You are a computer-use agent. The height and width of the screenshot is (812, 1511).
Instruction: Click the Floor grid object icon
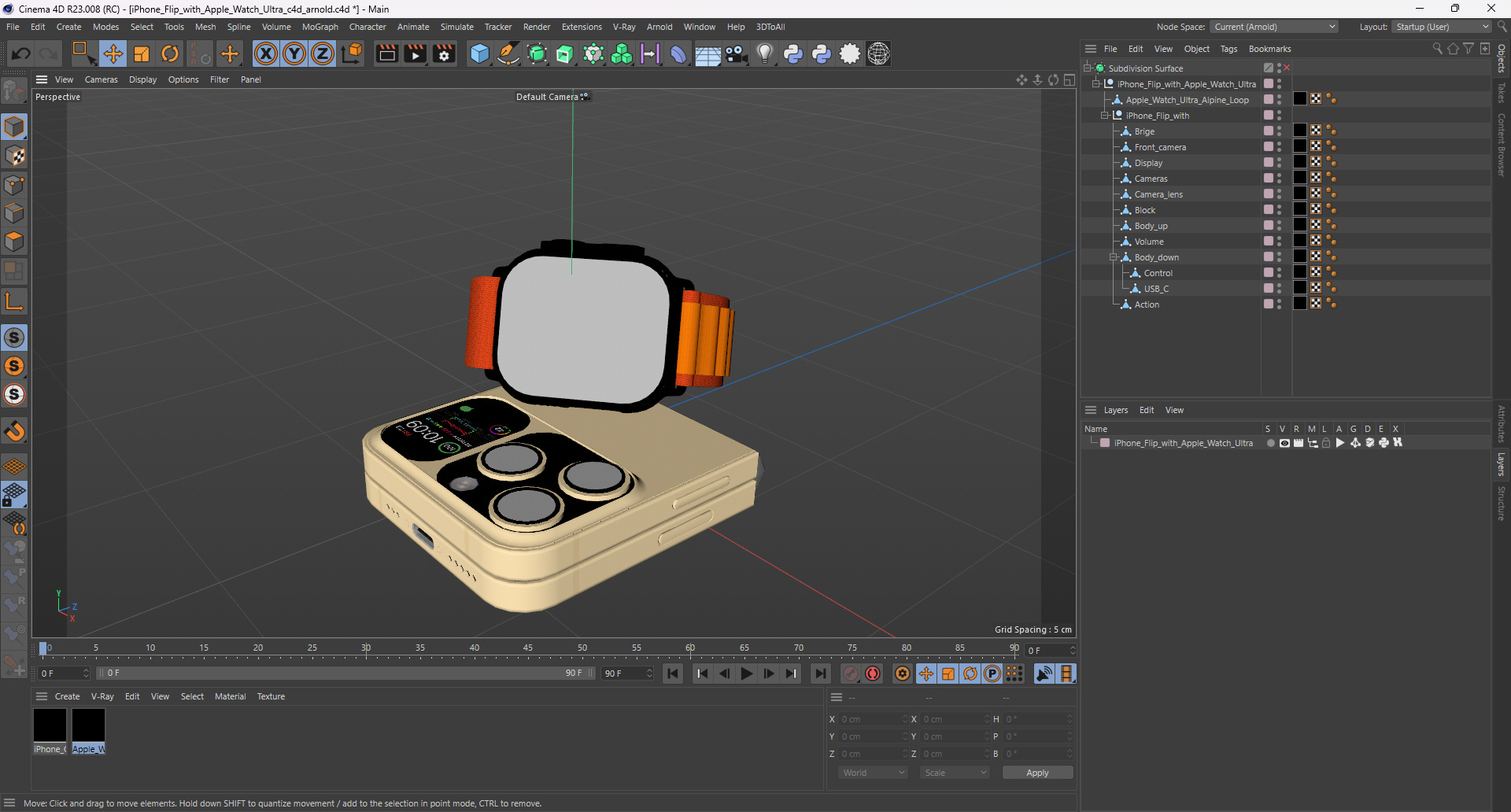[707, 54]
